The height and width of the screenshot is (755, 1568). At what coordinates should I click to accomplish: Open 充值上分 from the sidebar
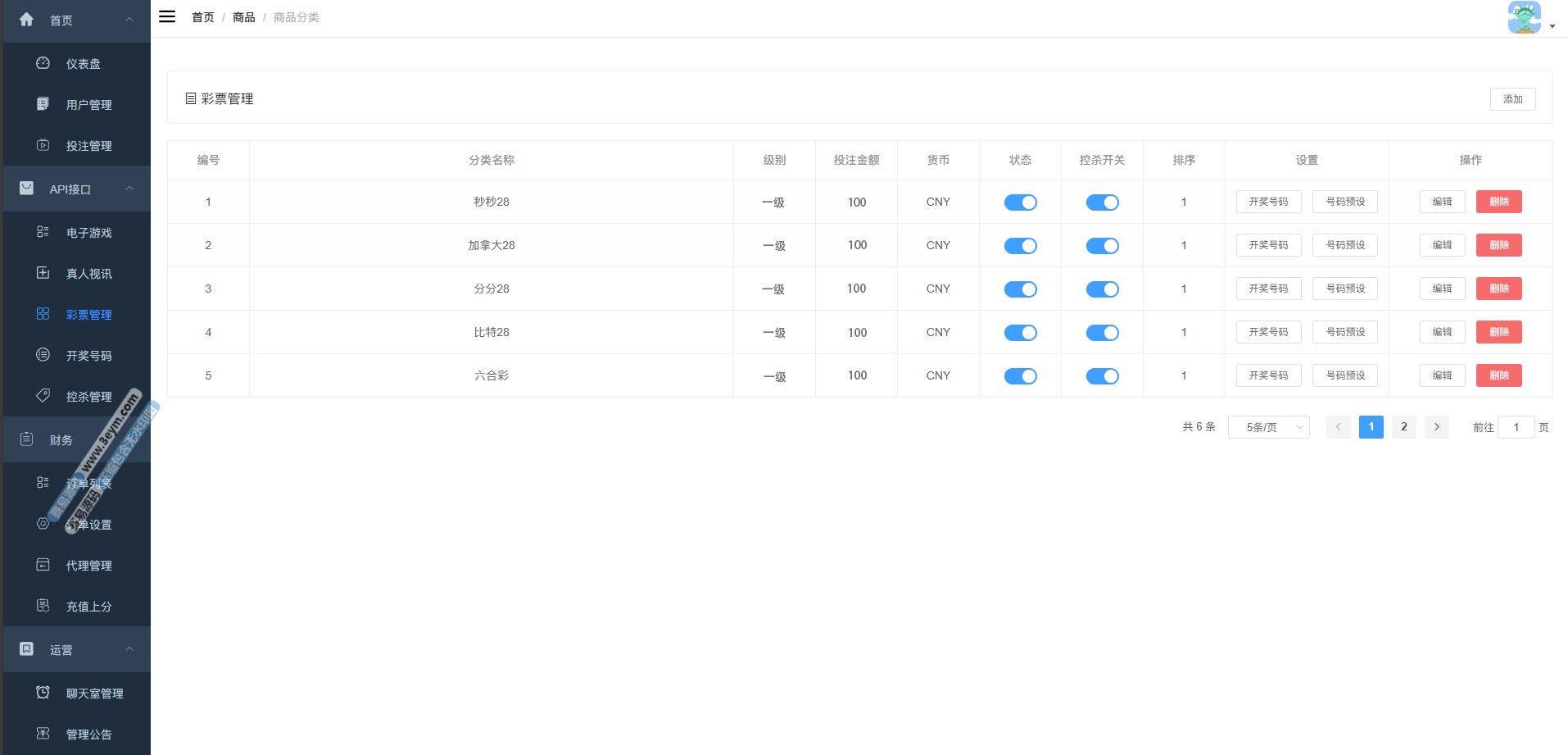43,606
